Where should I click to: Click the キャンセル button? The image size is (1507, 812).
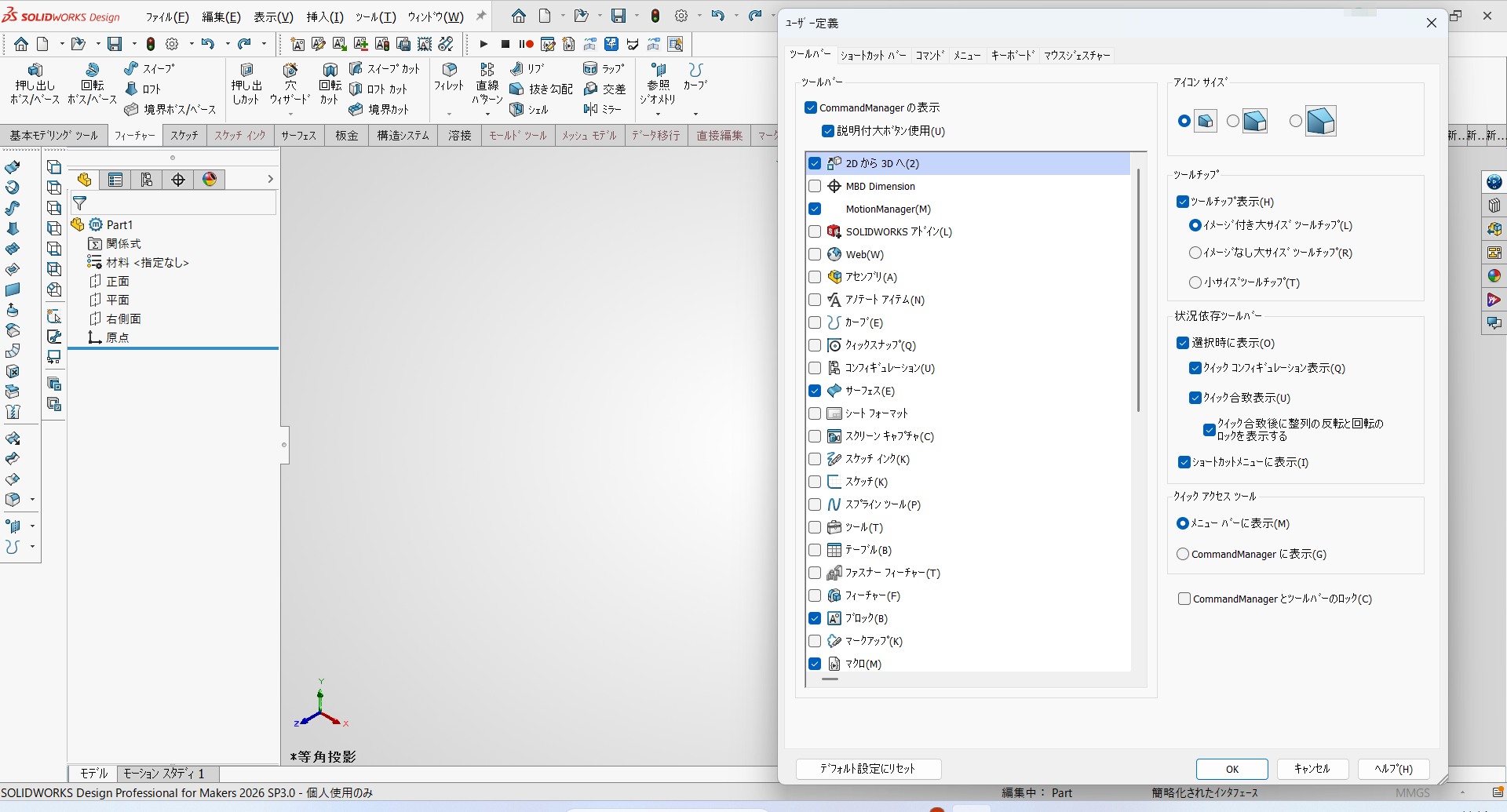pyautogui.click(x=1312, y=769)
